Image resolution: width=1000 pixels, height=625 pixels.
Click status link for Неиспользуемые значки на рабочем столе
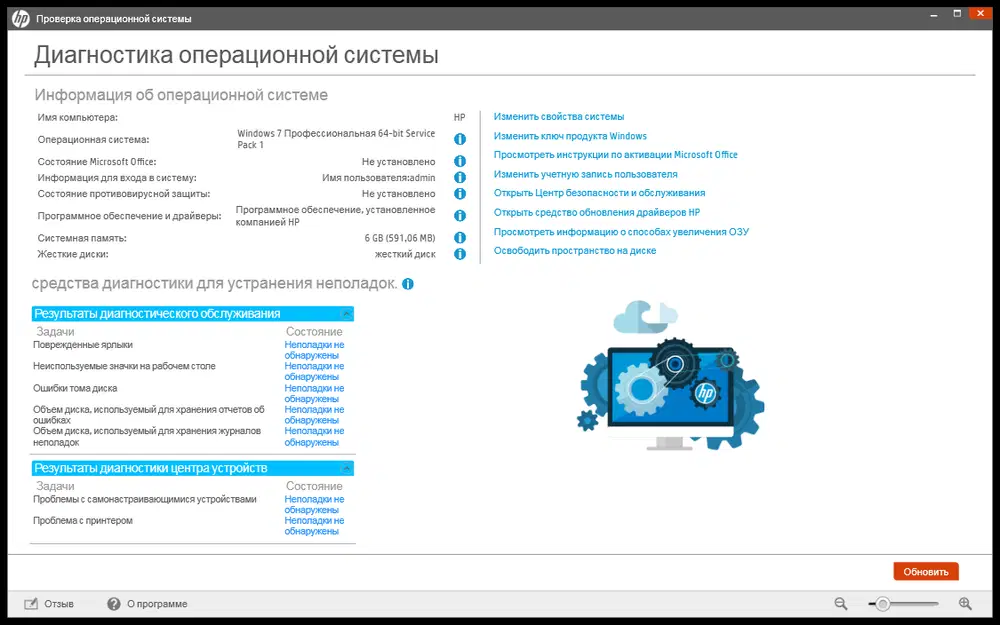[x=314, y=371]
